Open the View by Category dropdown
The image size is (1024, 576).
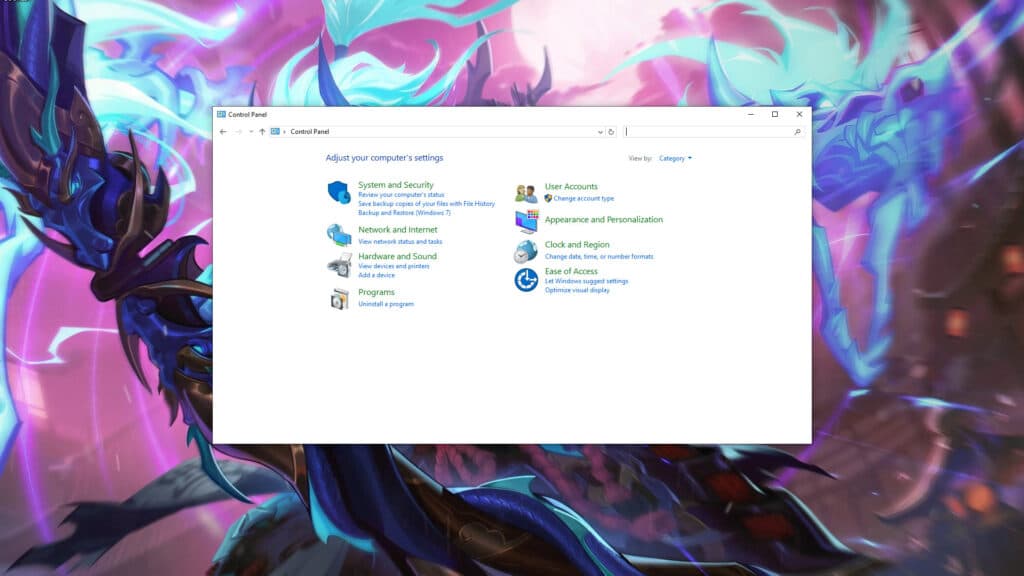(673, 158)
